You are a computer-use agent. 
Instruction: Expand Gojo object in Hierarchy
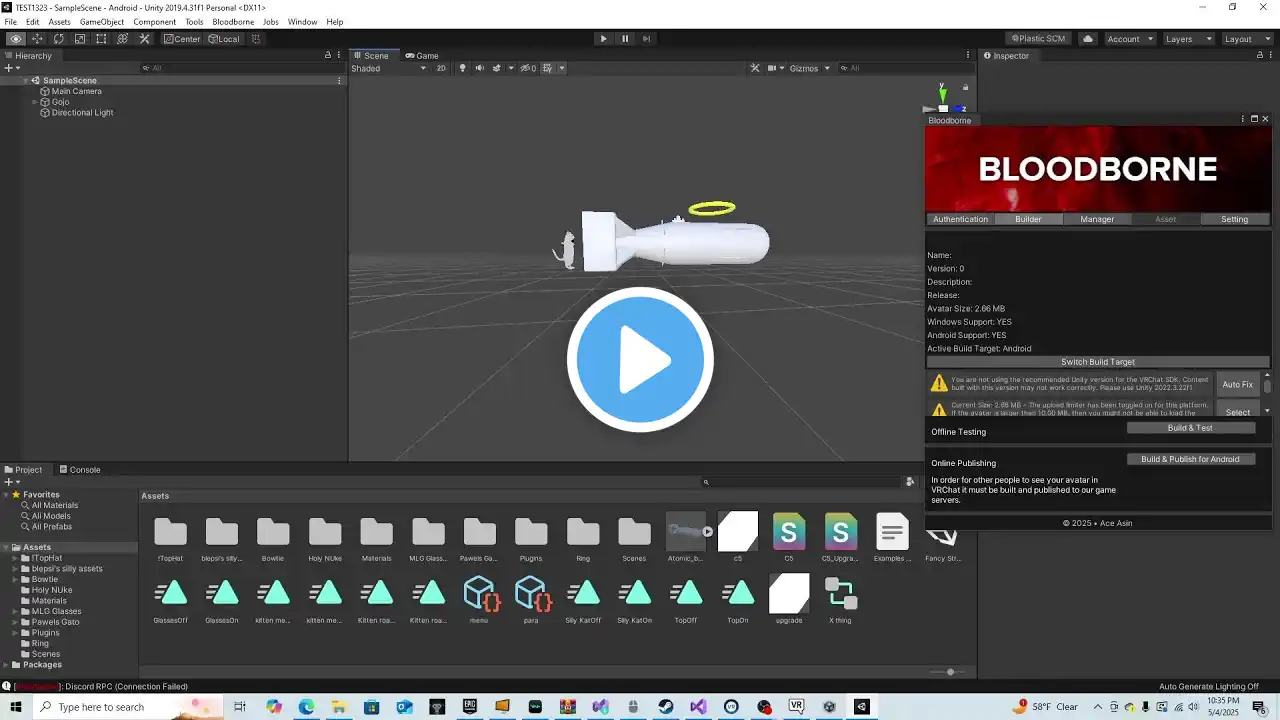point(35,102)
